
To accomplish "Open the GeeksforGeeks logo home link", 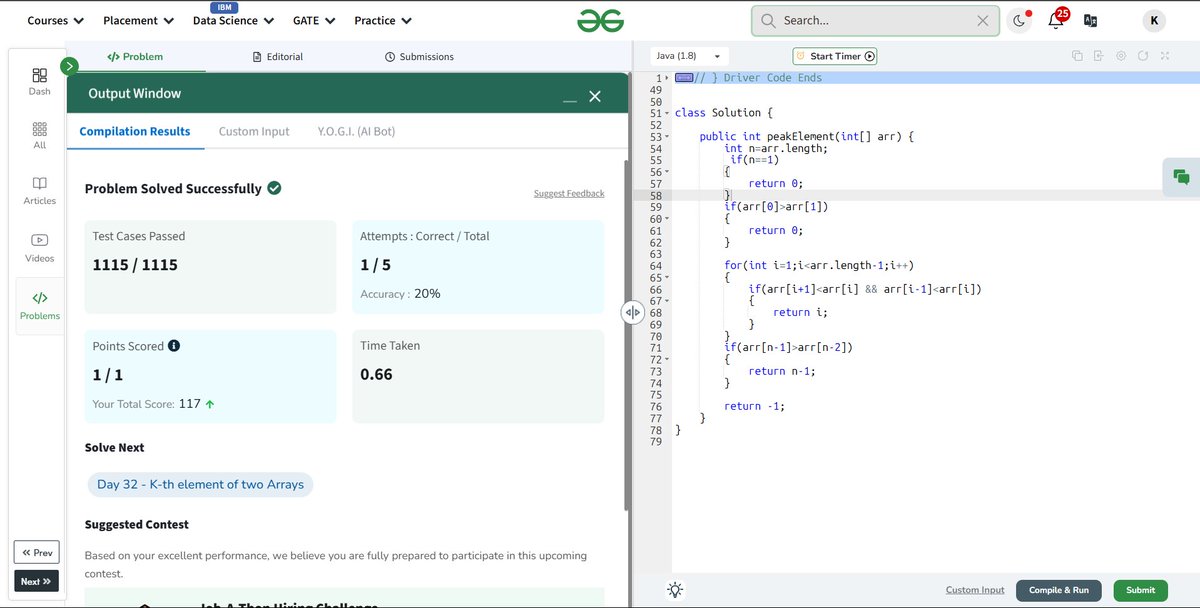I will pyautogui.click(x=600, y=20).
